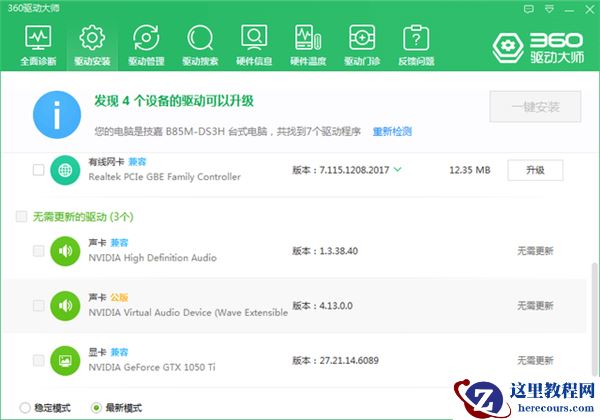Click version text 27.21.14.6089
The height and width of the screenshot is (420, 600).
[x=349, y=360]
